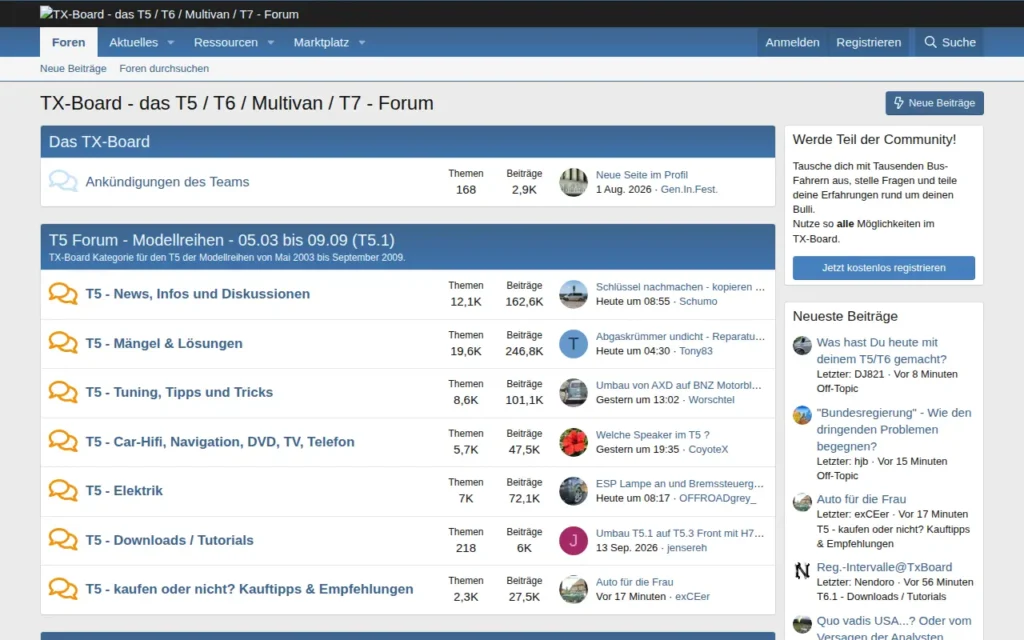Open the thread Umbau T5.1 auf T5.3 Front
Image resolution: width=1024 pixels, height=640 pixels.
[680, 534]
